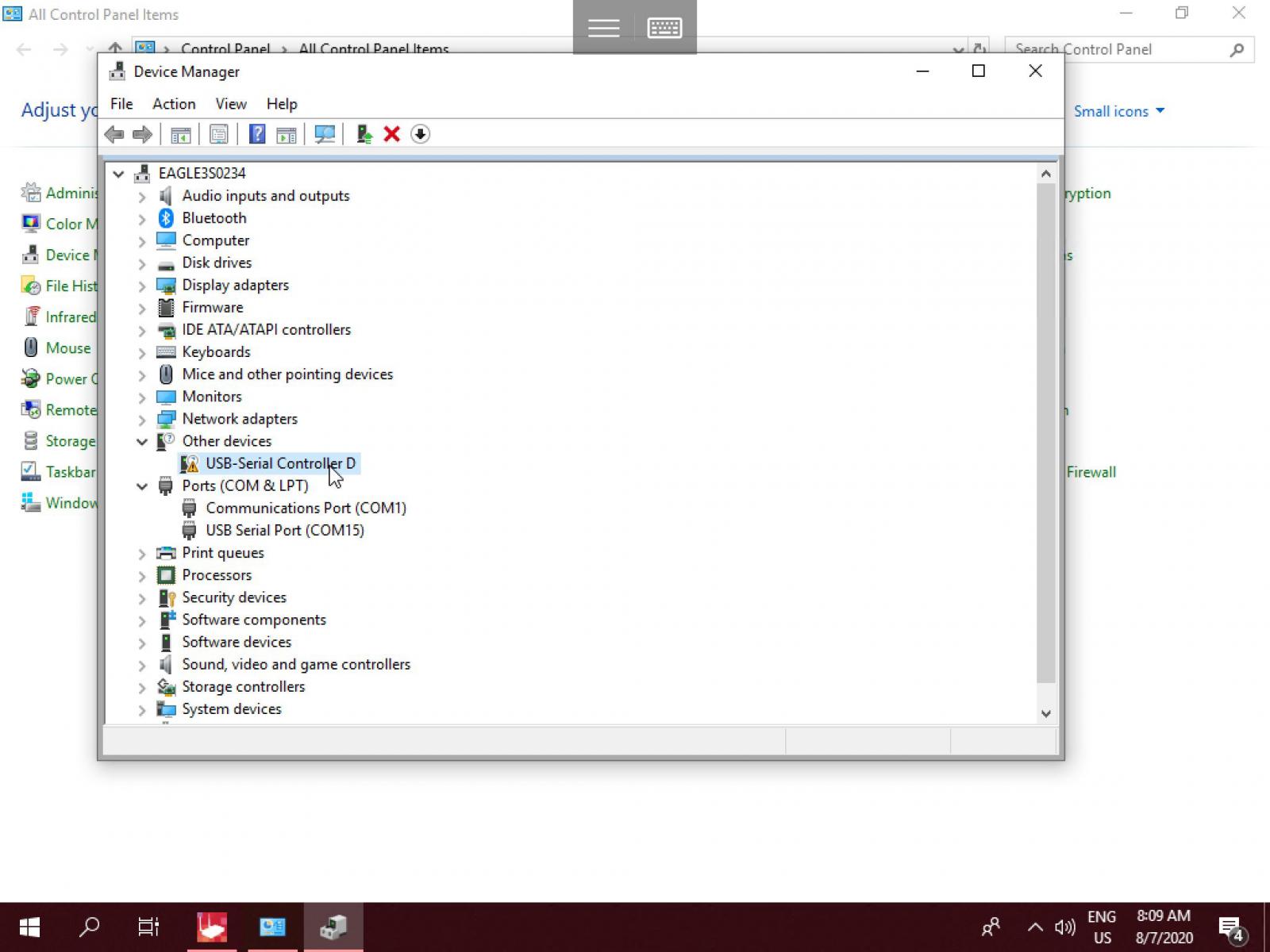Click the Audio inputs and outputs speaker icon

[166, 196]
